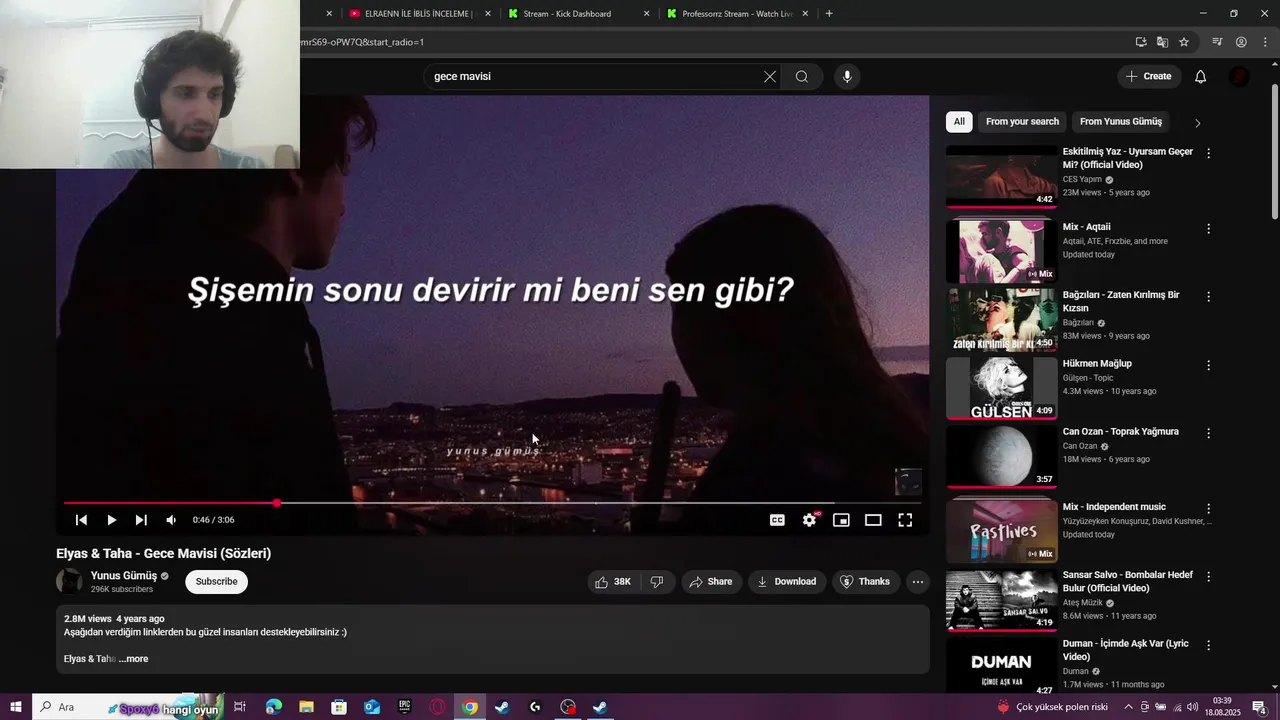
Task: Open Yunus Gümüş channel name link
Action: 124,576
